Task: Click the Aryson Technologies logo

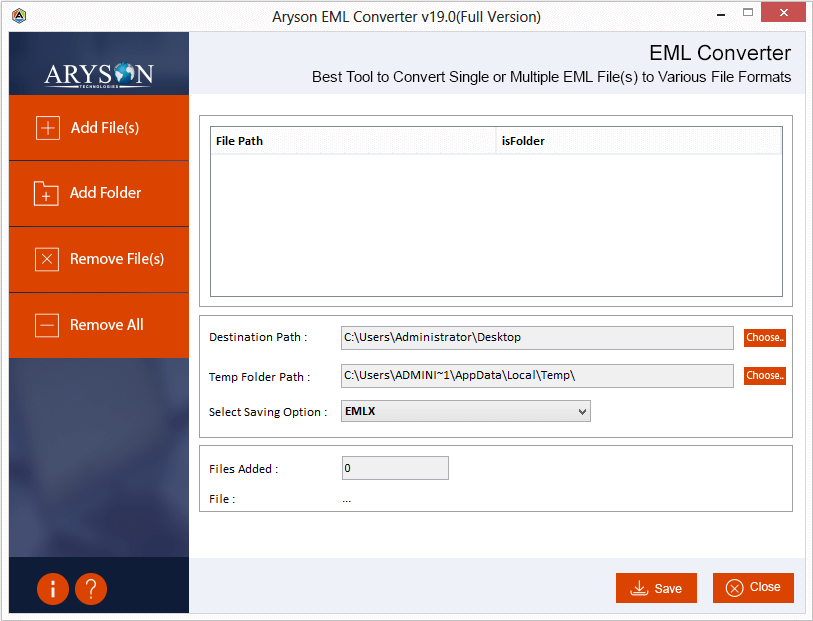Action: [98, 74]
